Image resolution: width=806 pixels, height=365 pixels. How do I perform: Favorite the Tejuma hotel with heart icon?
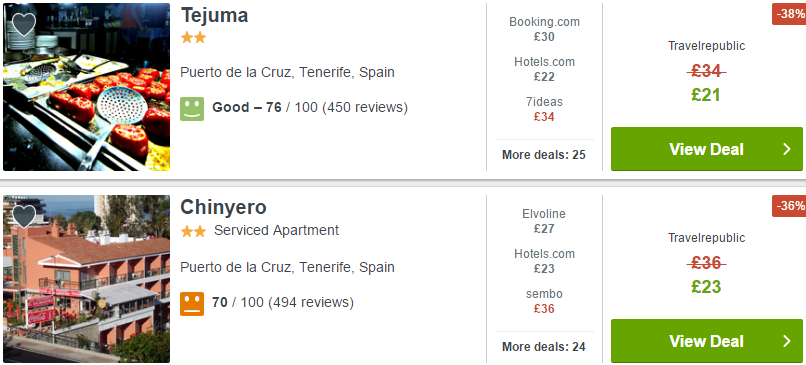point(24,24)
